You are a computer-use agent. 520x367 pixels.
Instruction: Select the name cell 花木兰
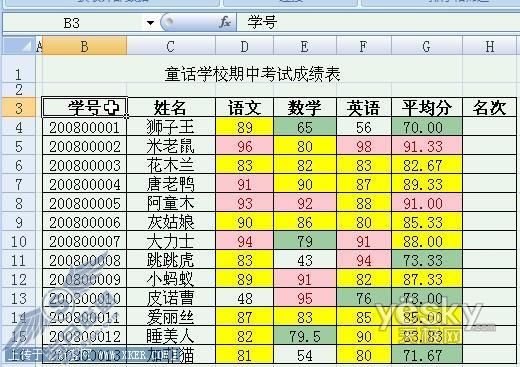[171, 165]
